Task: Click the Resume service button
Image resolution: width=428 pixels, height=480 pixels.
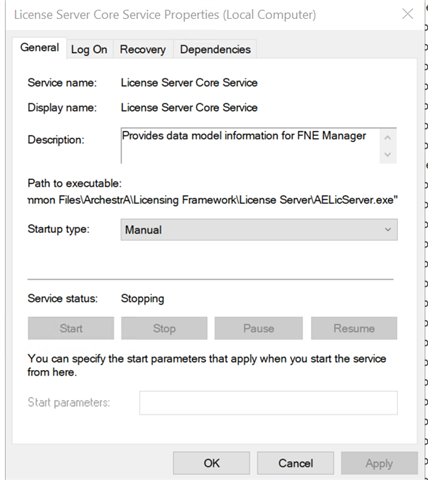Action: pos(354,328)
